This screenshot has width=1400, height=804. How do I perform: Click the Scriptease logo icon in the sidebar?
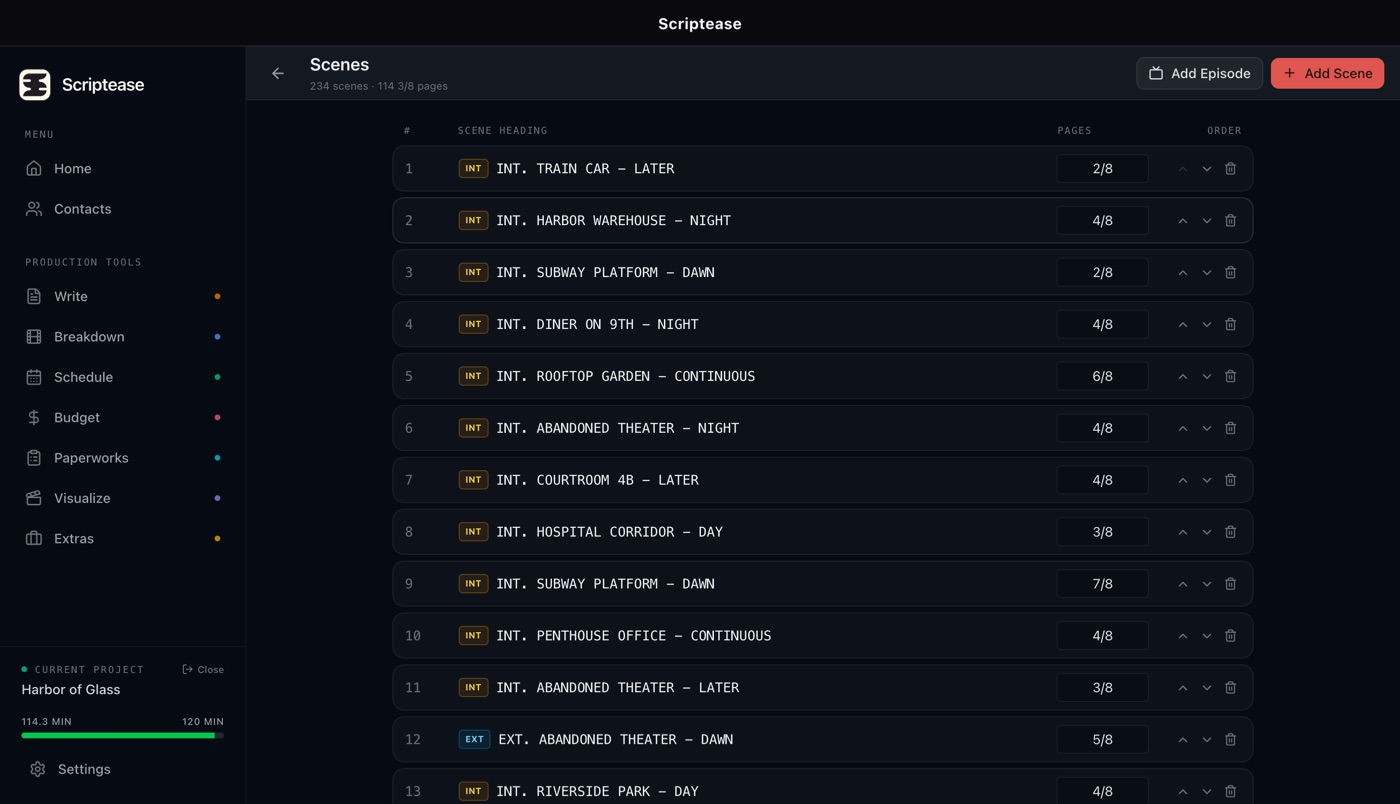click(x=35, y=85)
